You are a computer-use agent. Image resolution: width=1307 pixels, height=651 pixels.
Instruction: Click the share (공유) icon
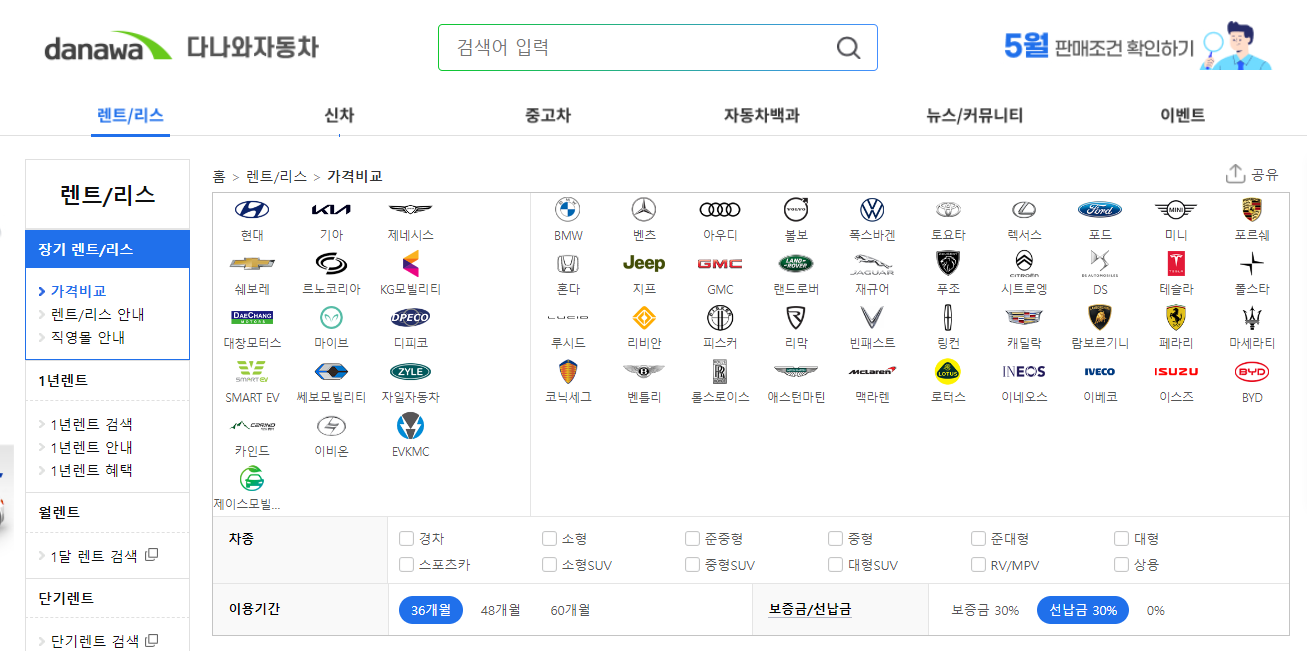1235,174
